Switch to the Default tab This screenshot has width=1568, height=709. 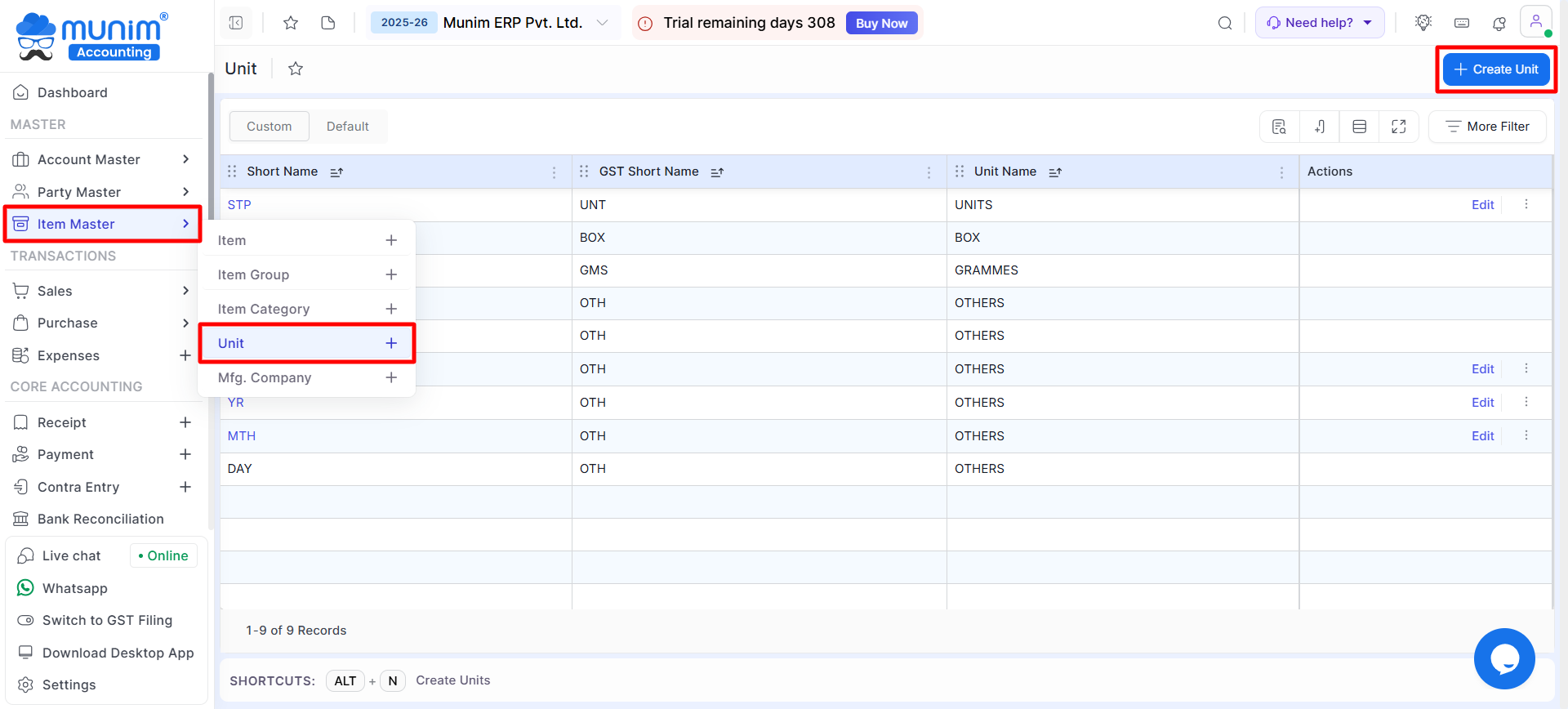(x=347, y=127)
